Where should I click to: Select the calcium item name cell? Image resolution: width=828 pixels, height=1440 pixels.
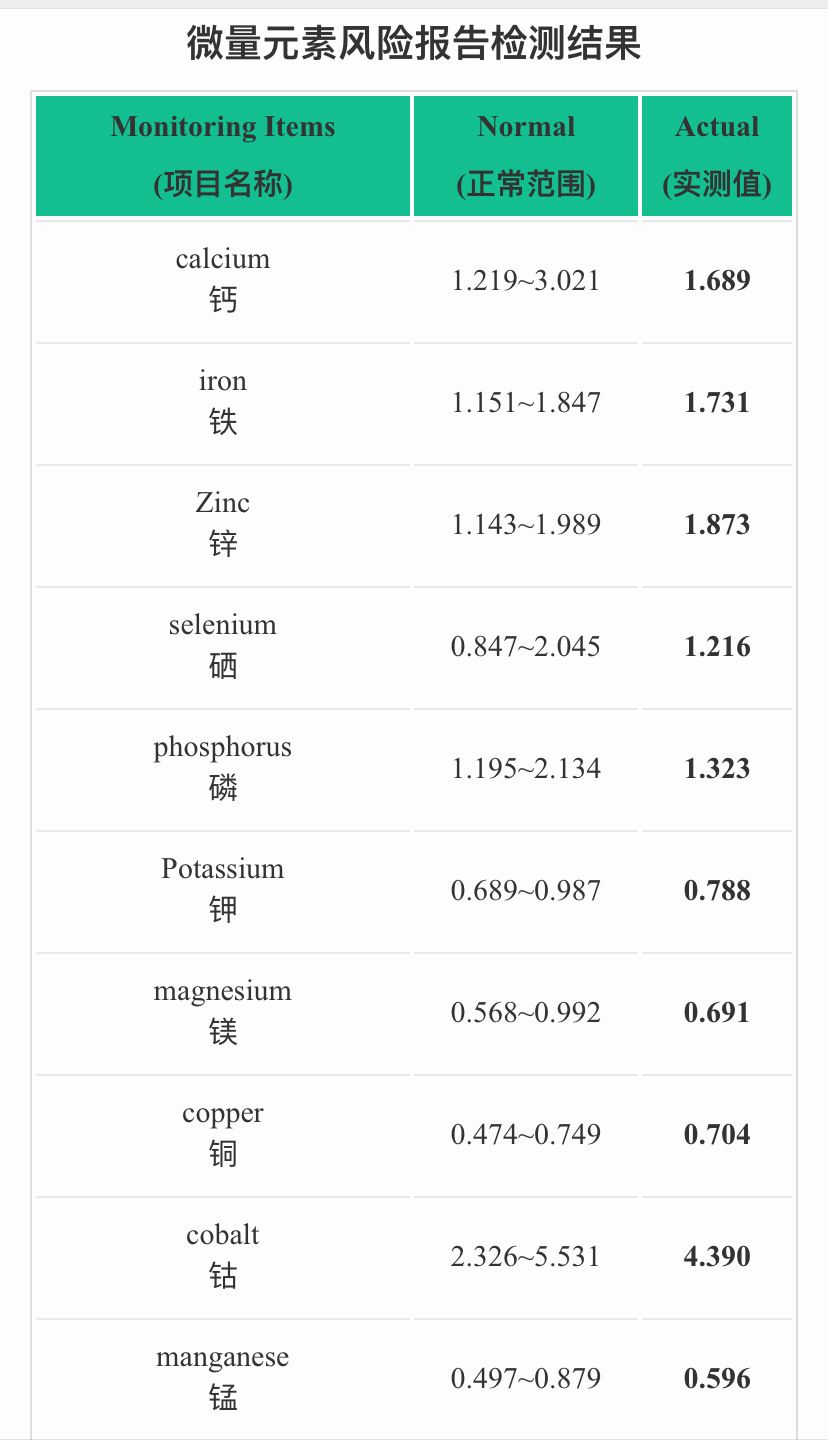pos(223,279)
